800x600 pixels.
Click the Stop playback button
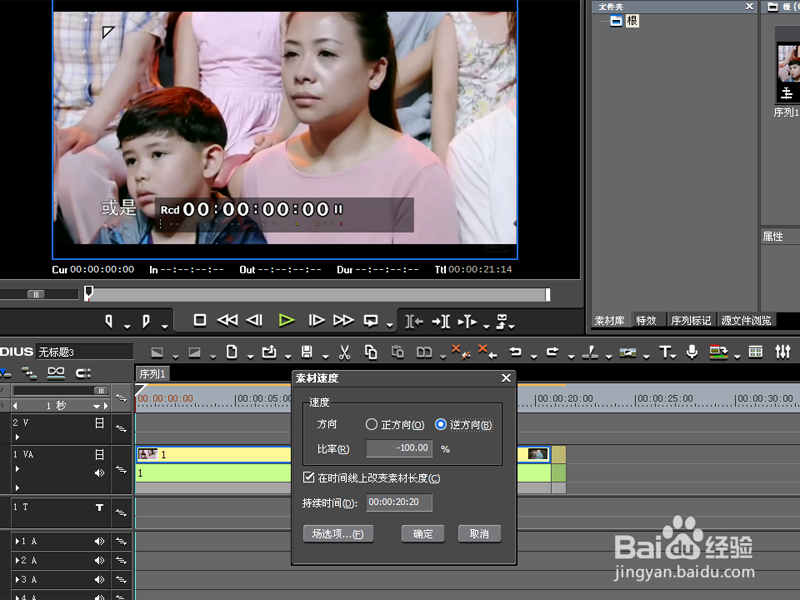(199, 320)
